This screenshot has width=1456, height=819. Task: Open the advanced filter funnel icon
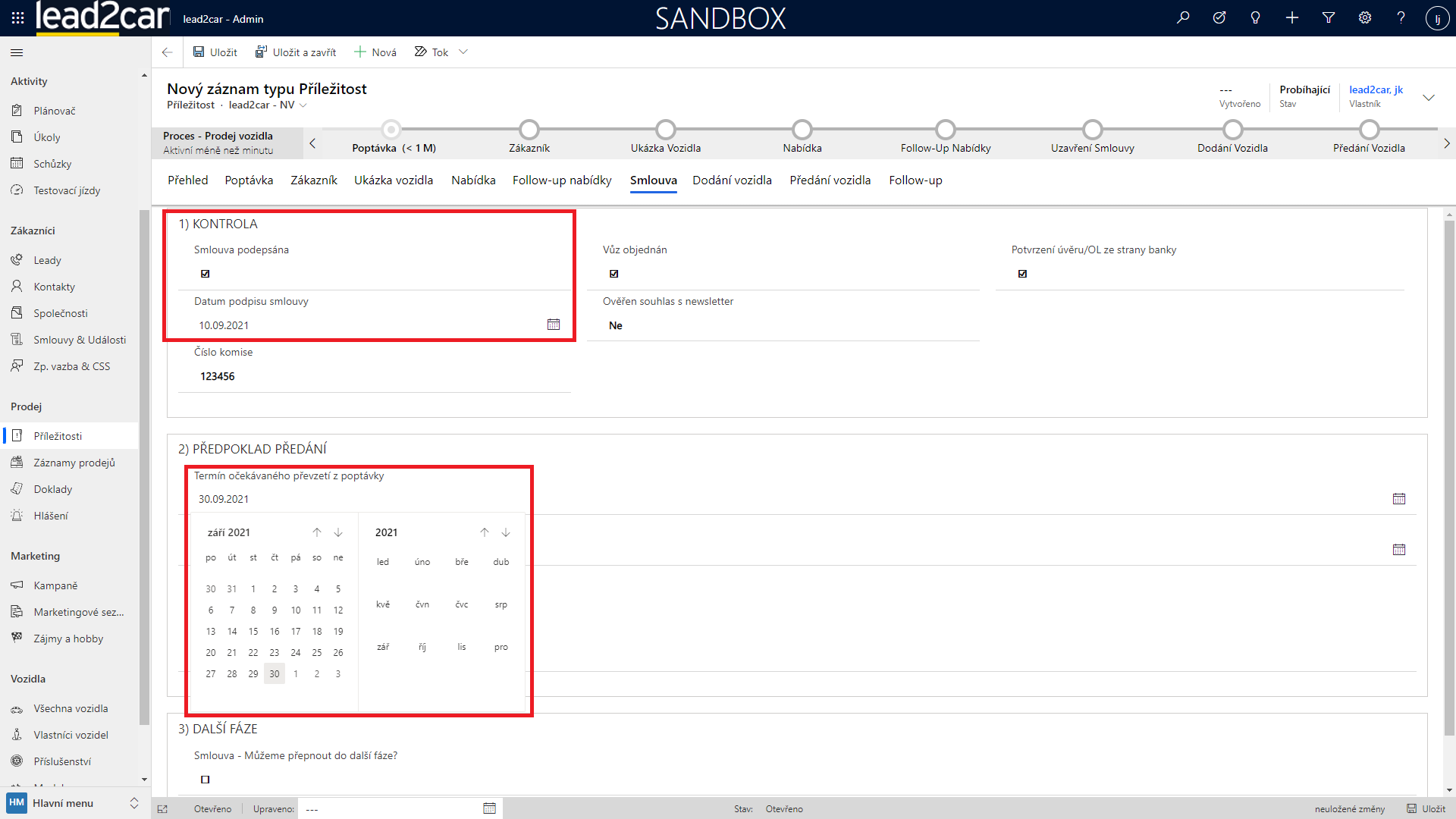point(1329,17)
